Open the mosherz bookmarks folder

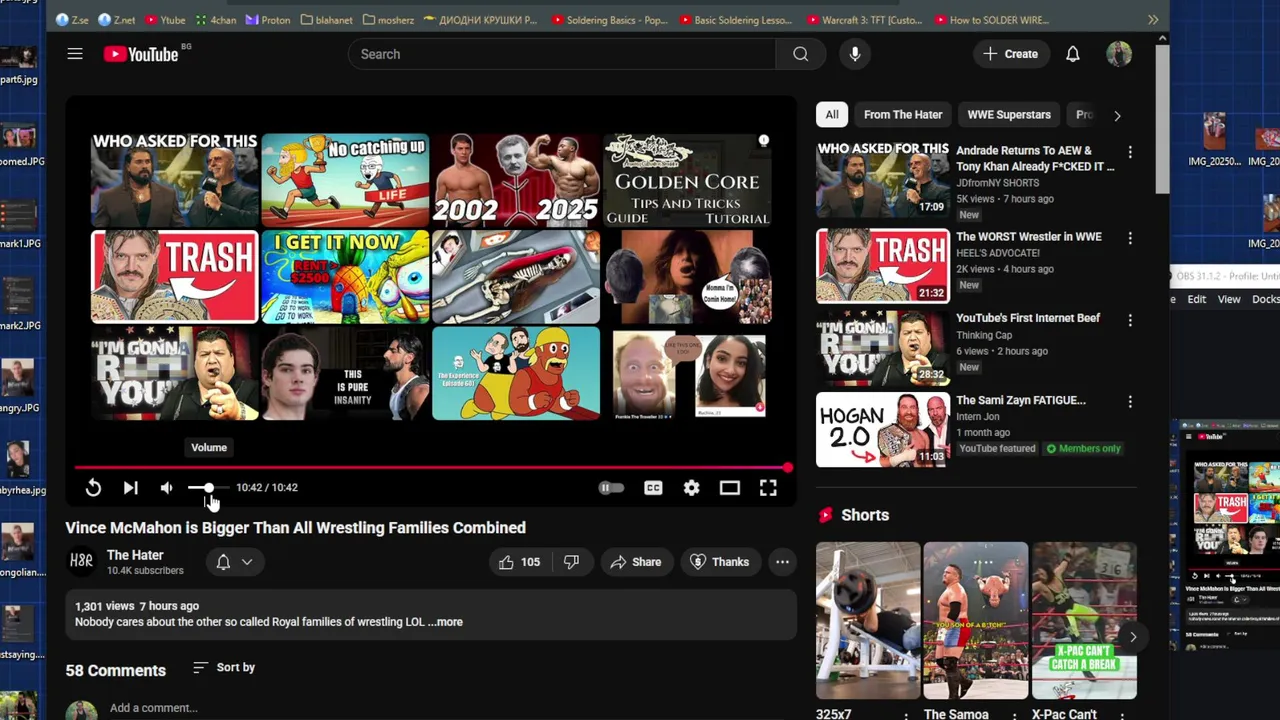(x=388, y=20)
